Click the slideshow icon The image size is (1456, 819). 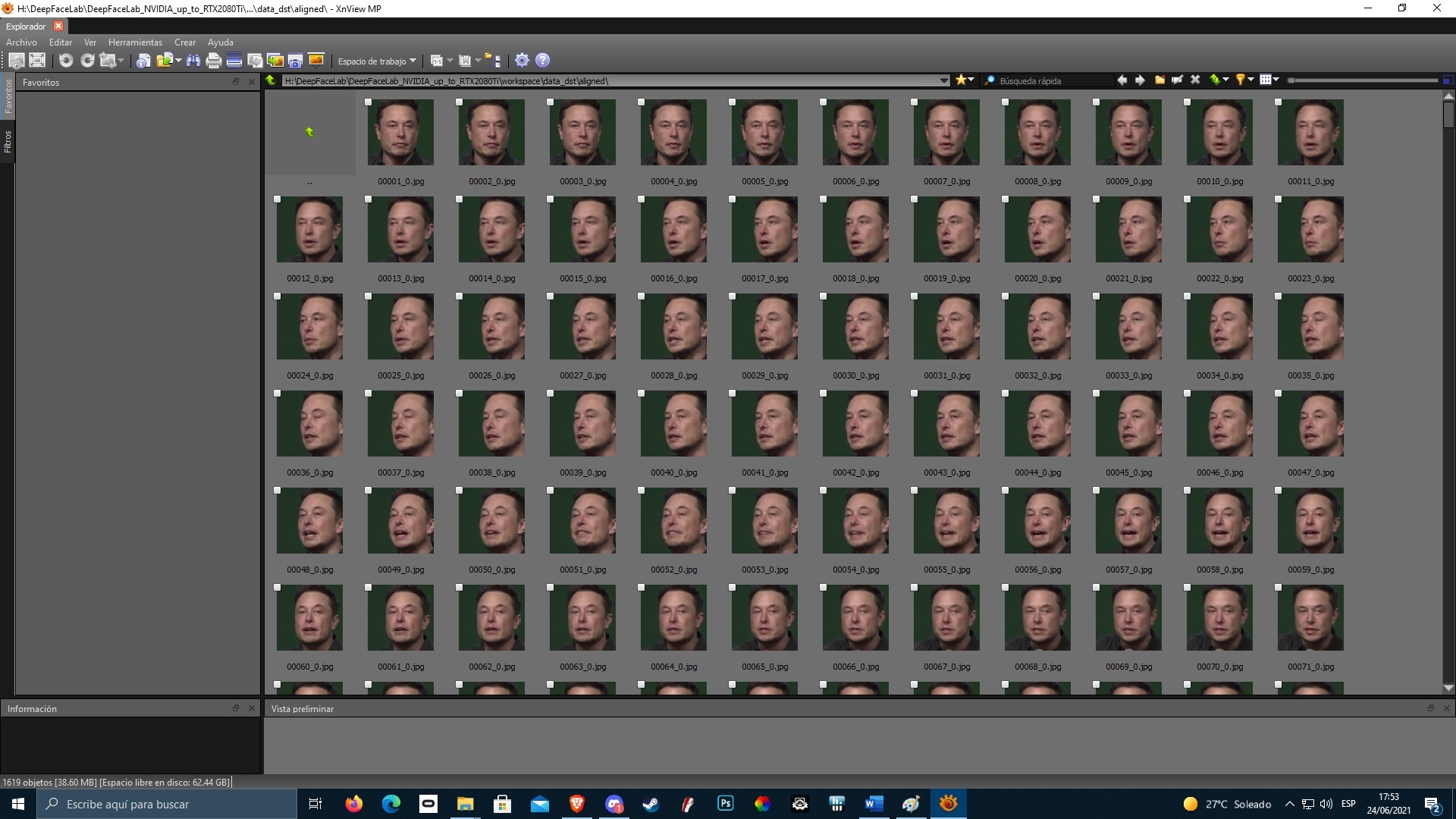click(316, 61)
